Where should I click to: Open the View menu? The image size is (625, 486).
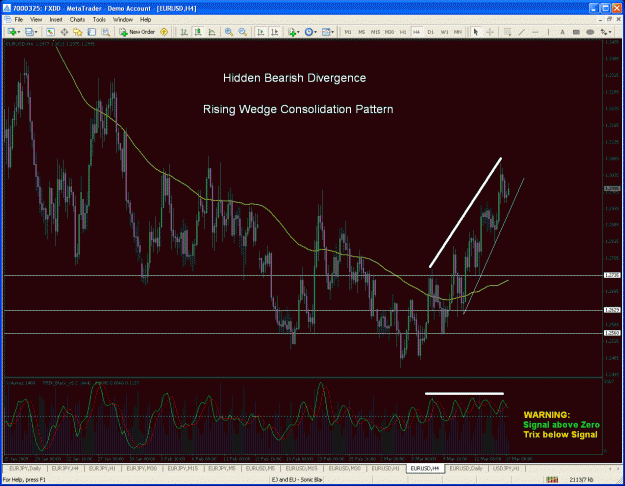point(36,20)
